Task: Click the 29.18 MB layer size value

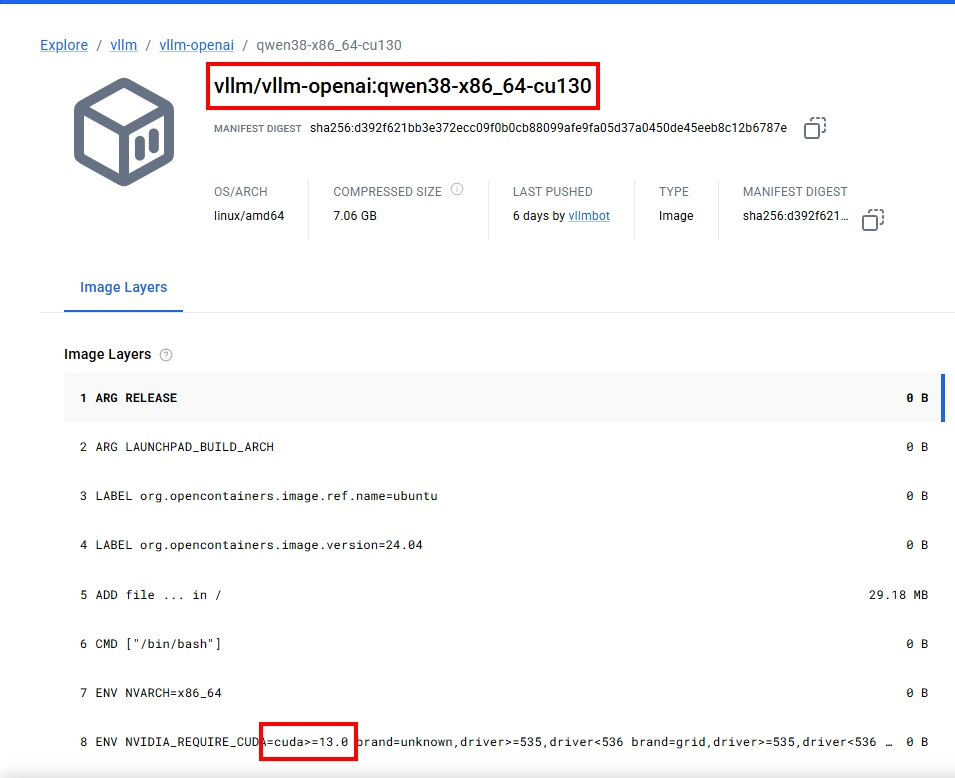Action: 898,595
